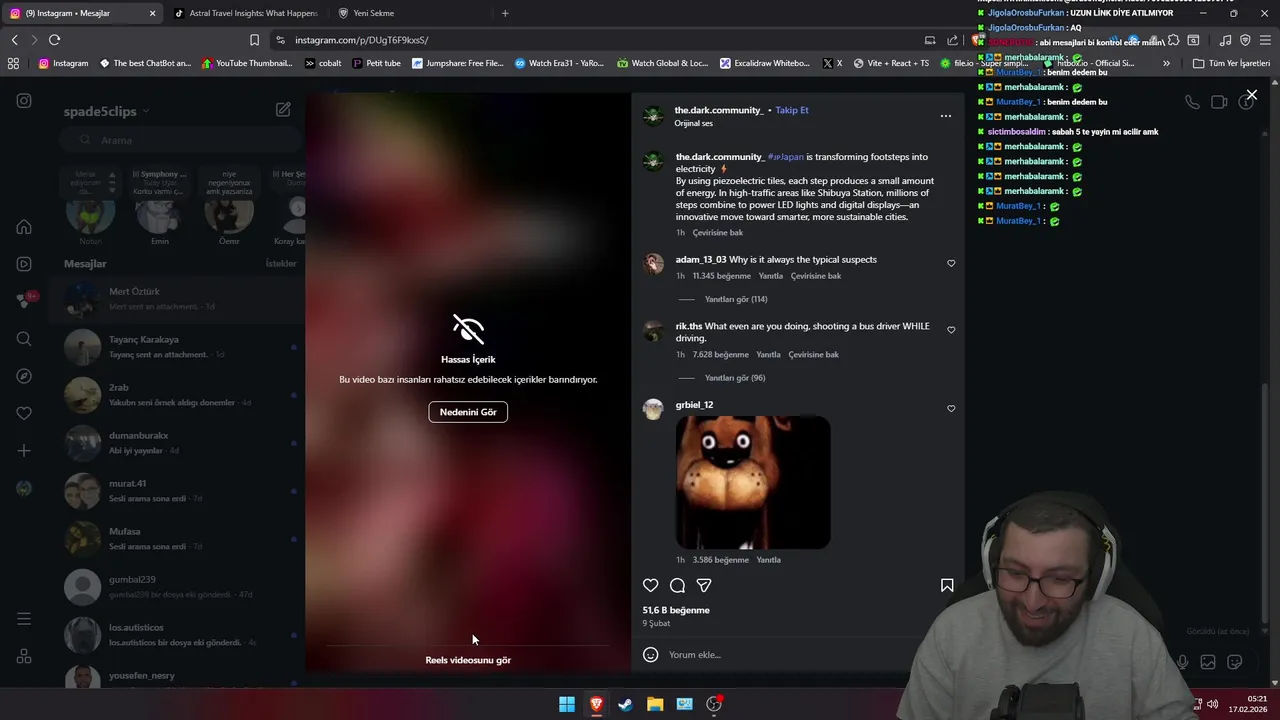This screenshot has height=720, width=1280.
Task: Open the post's three-dot options menu
Action: click(x=945, y=116)
